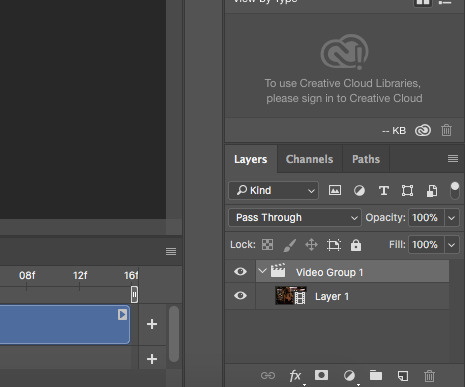Open the Timeline panel flyout menu
Viewport: 465px width, 387px height.
(x=171, y=251)
